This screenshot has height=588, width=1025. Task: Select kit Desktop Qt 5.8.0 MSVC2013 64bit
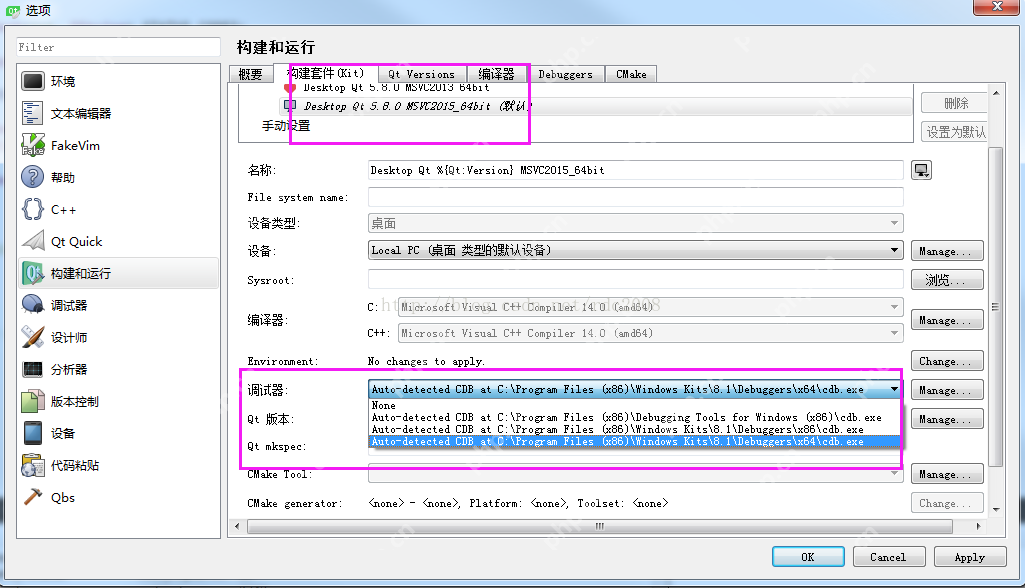click(396, 88)
